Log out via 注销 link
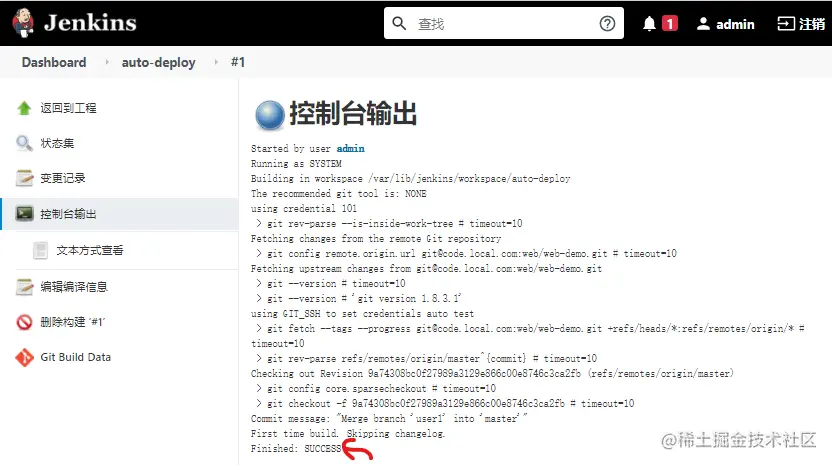 [812, 24]
